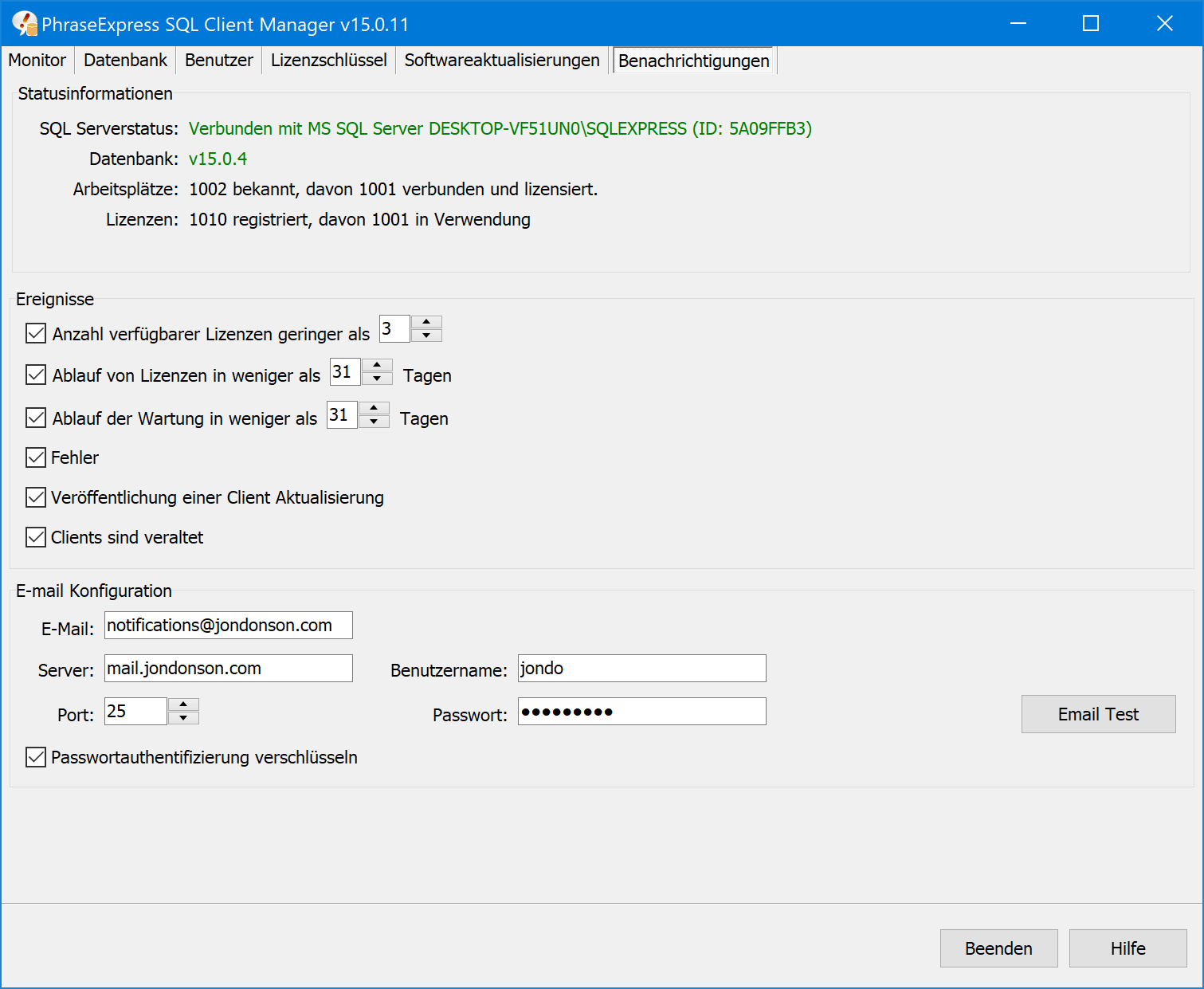The height and width of the screenshot is (989, 1204).
Task: Increase available licenses threshold with up arrow
Action: coord(427,322)
